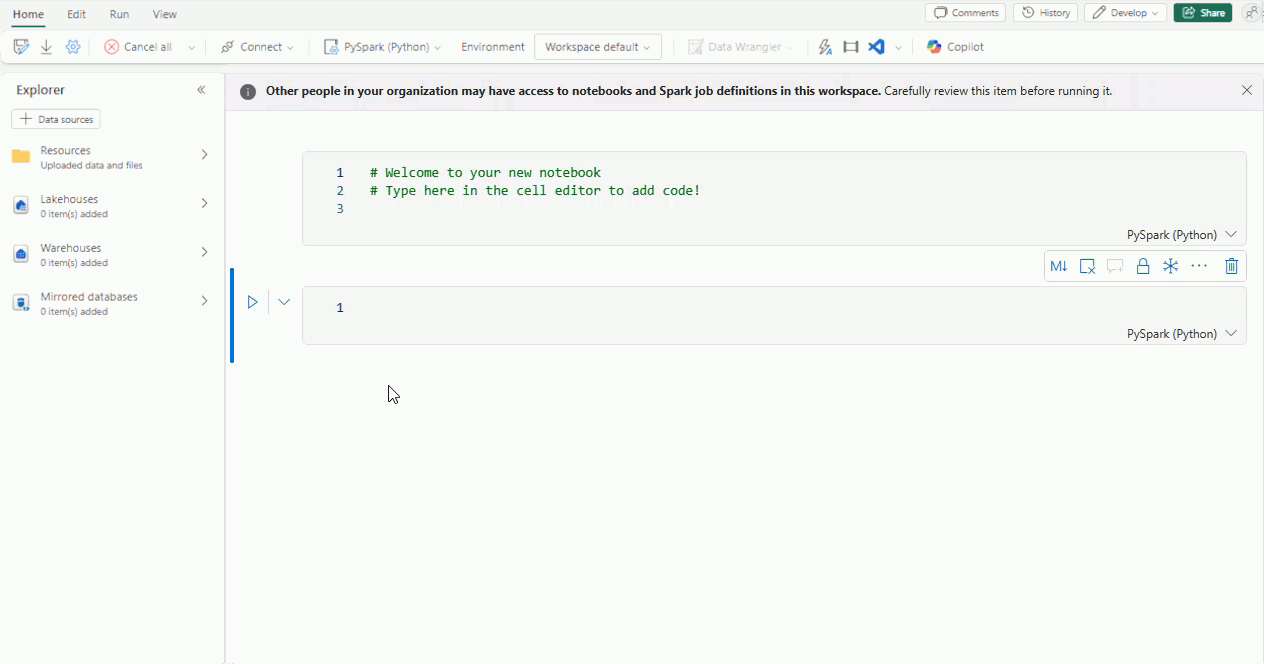Open Data Wrangler
This screenshot has width=1264, height=664.
tap(739, 46)
